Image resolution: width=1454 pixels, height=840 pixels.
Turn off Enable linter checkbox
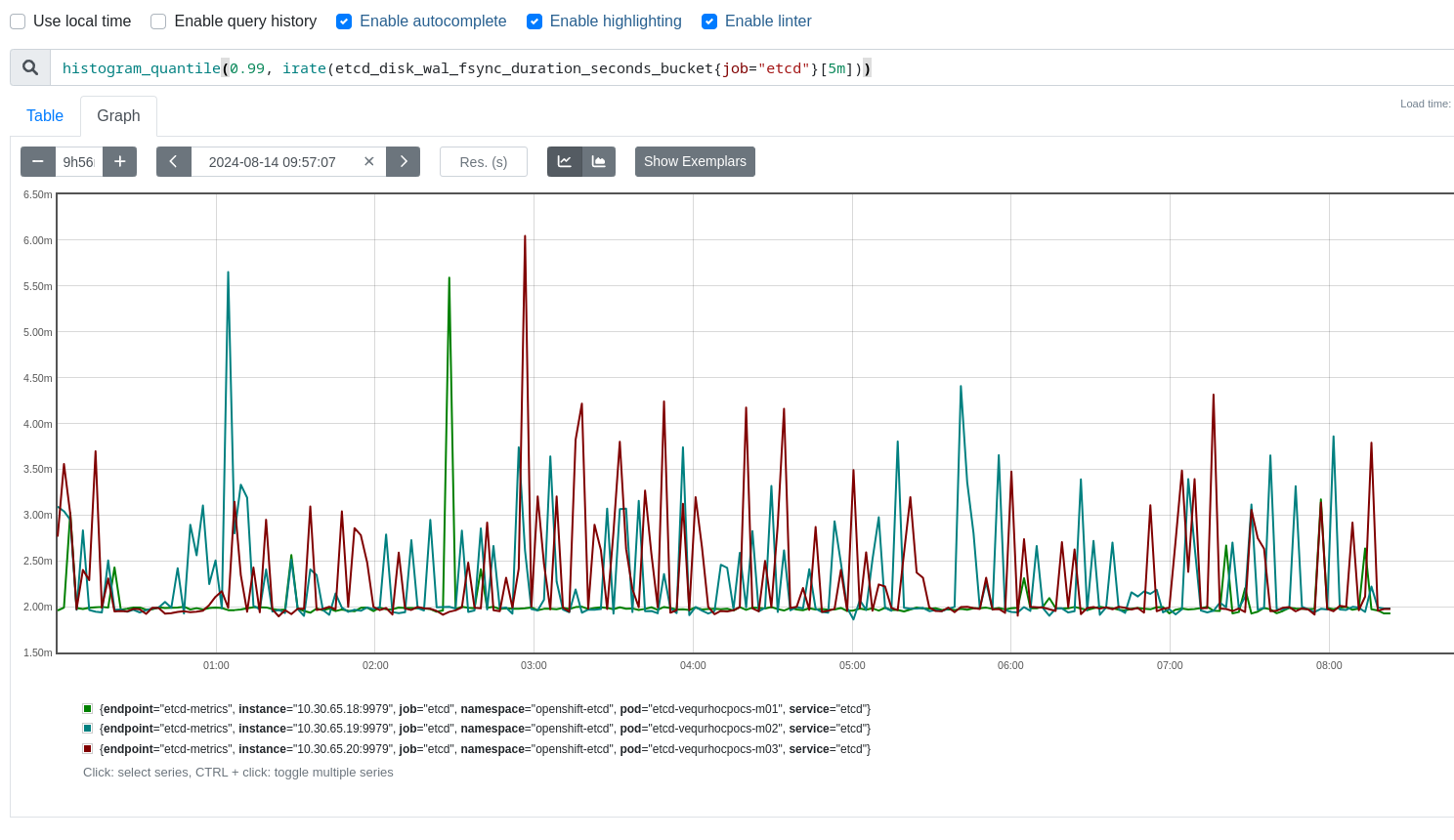tap(709, 21)
